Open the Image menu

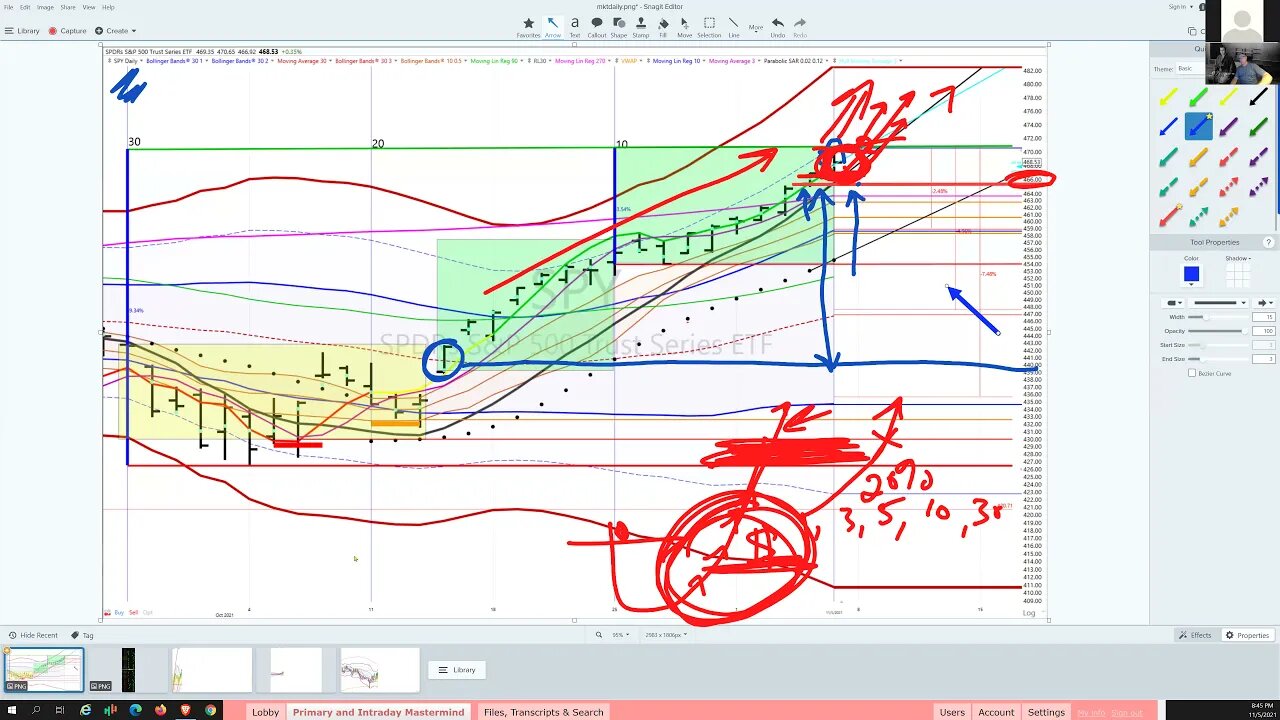click(x=45, y=7)
